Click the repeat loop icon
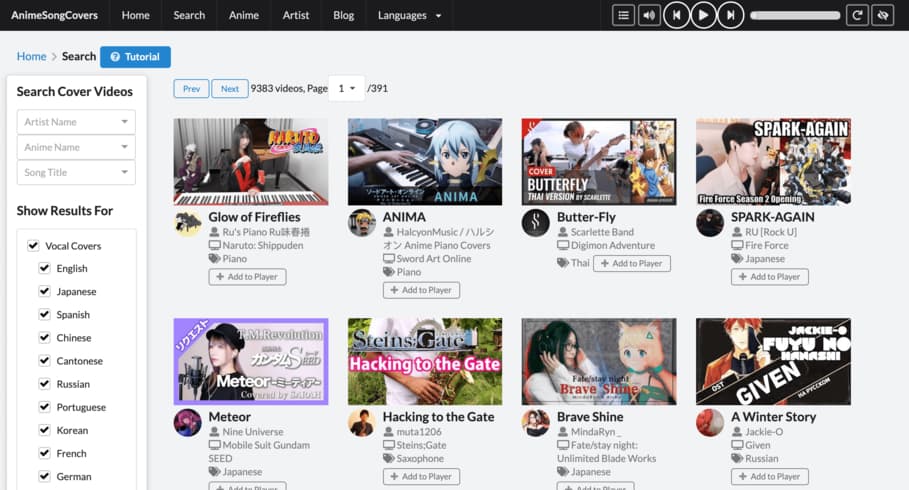The width and height of the screenshot is (909, 490). tap(857, 15)
